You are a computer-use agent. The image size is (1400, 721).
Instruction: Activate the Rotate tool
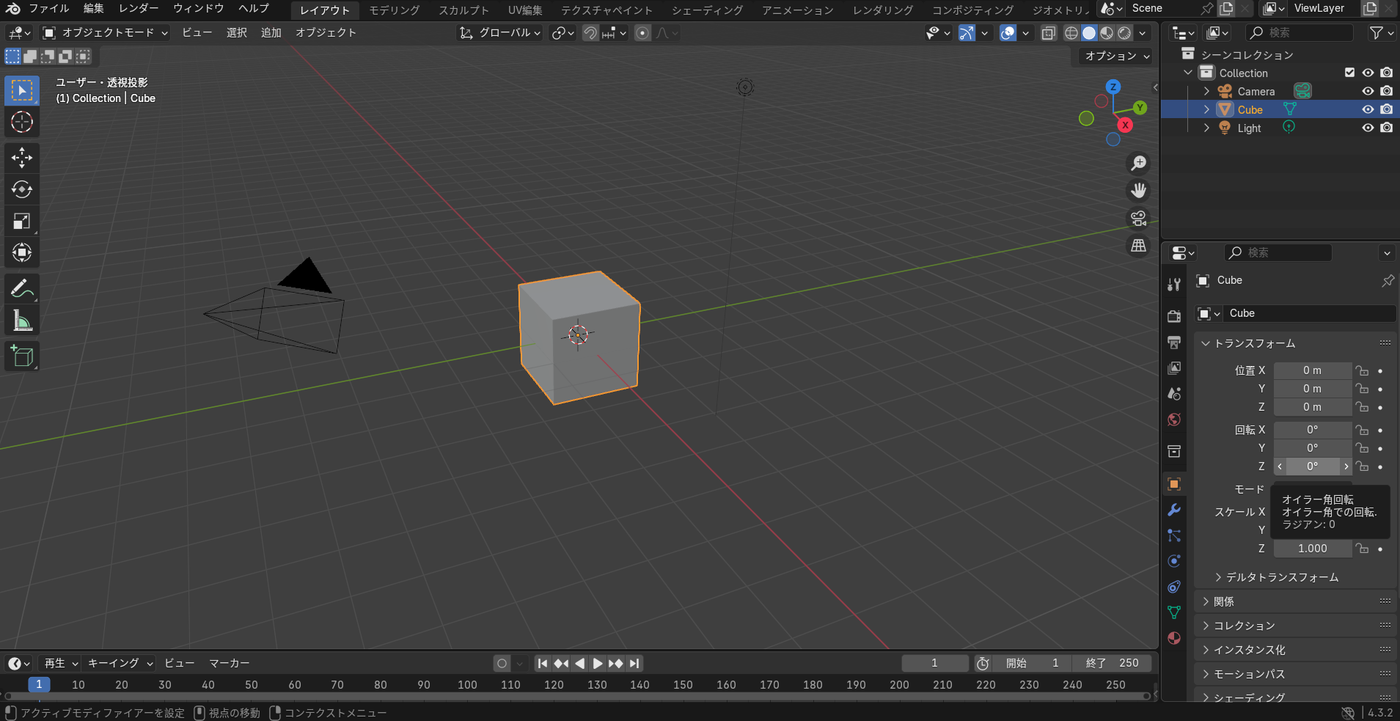pos(22,189)
